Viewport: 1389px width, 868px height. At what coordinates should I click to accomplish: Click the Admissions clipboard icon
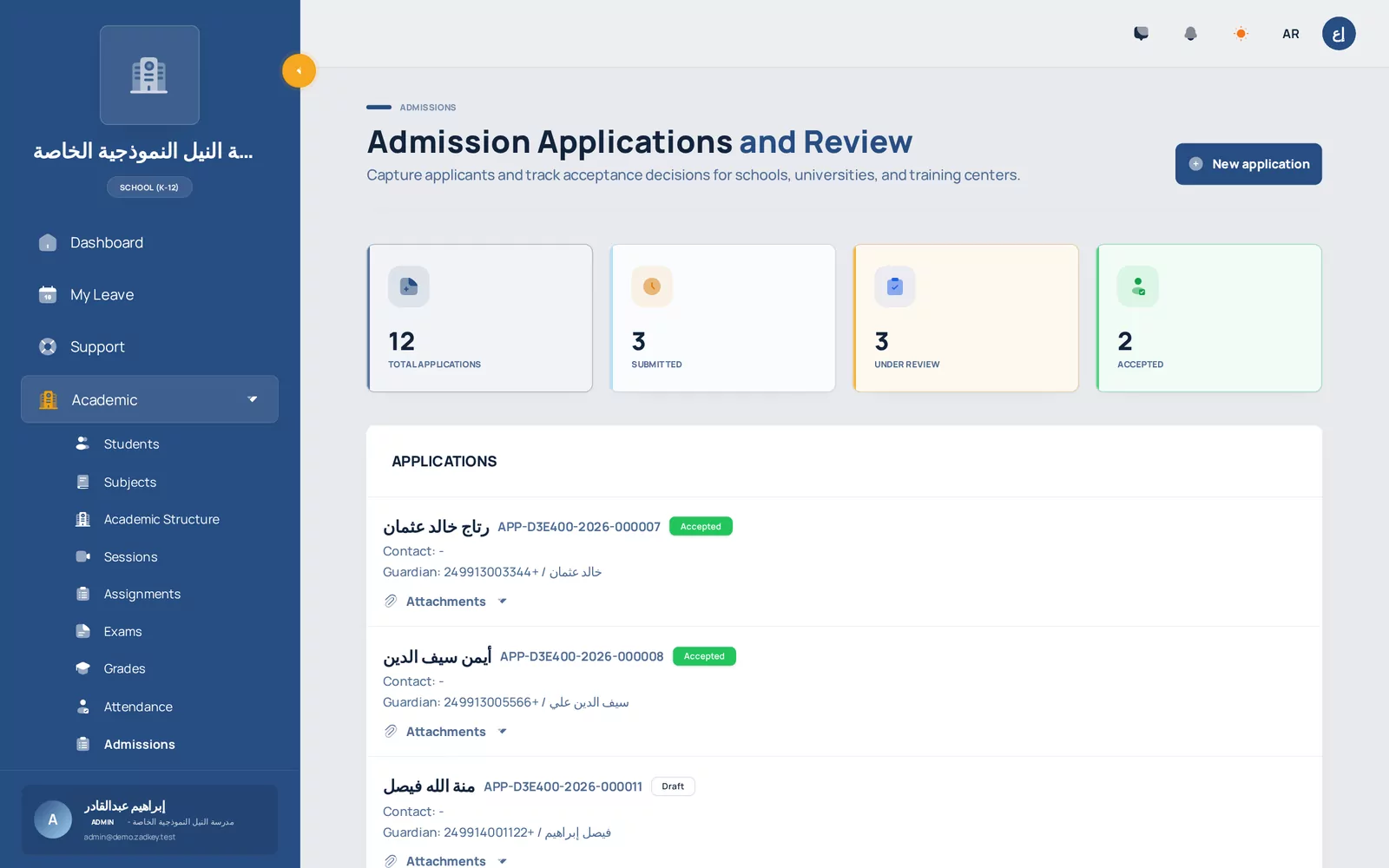[x=82, y=744]
